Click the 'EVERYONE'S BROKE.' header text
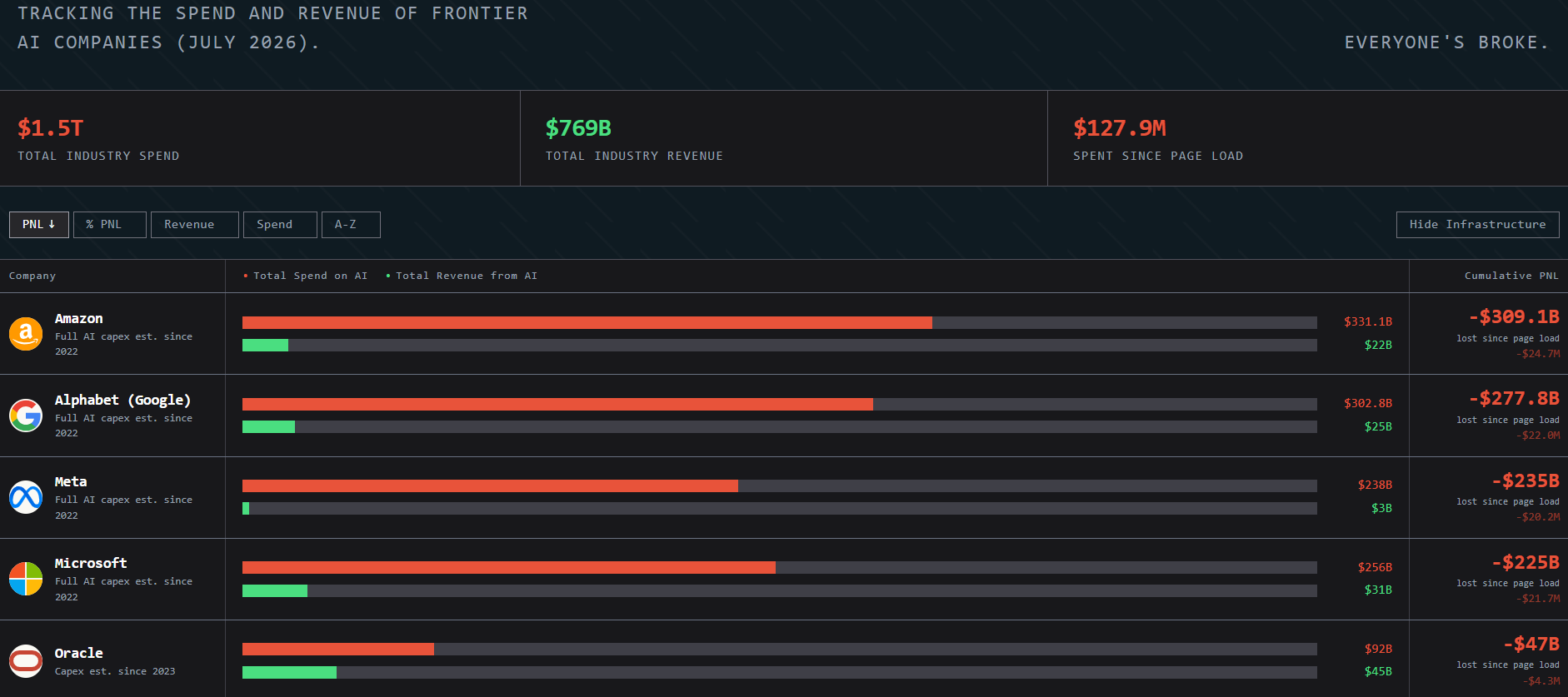 [1446, 42]
